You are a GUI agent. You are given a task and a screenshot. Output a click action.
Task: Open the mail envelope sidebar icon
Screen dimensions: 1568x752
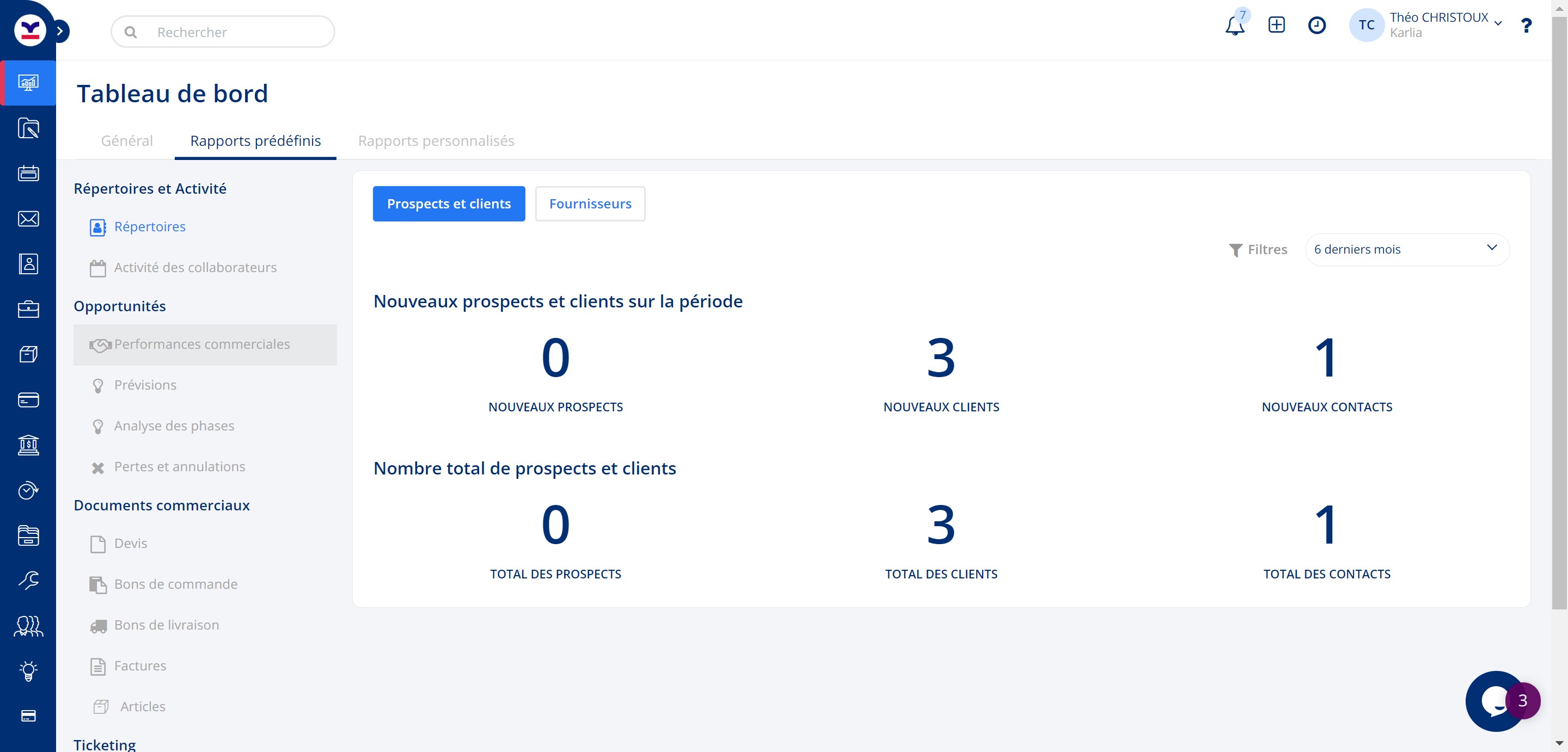[x=28, y=219]
